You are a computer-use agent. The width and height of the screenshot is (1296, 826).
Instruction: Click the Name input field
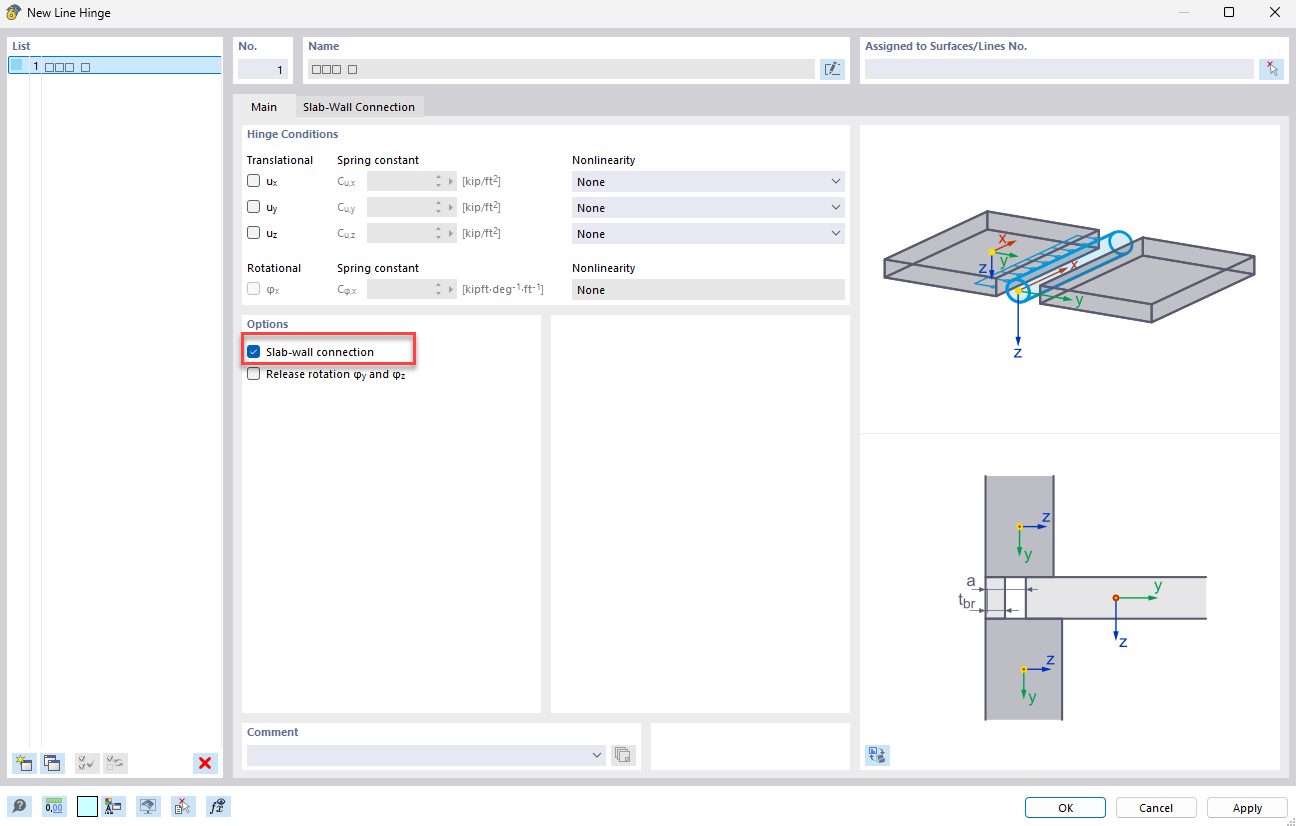point(561,69)
